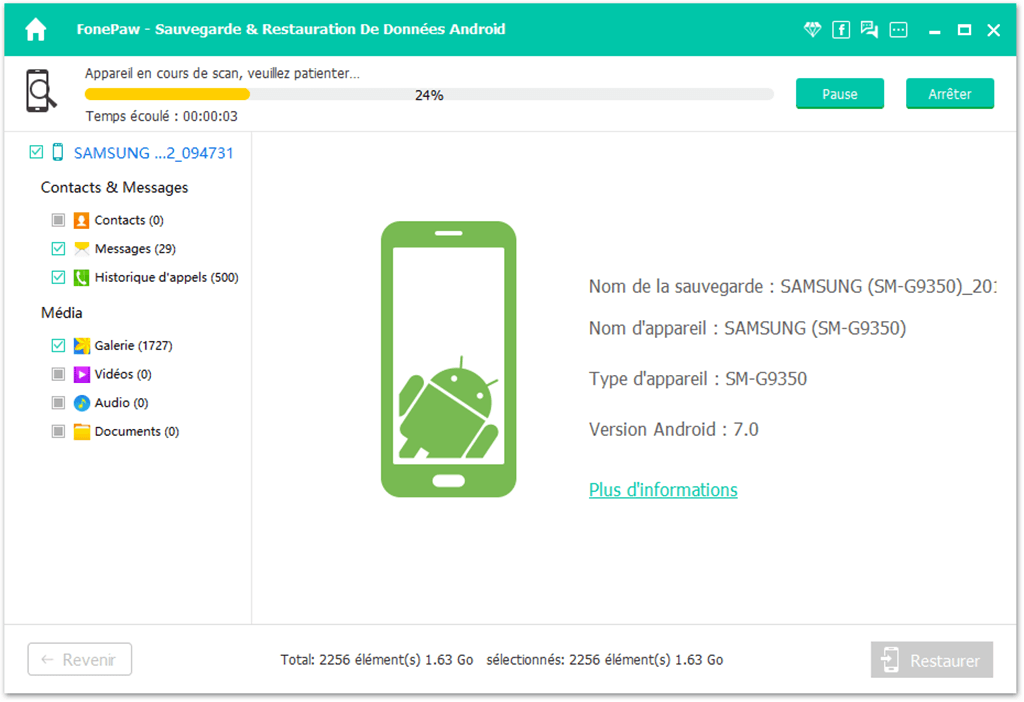This screenshot has height=702, width=1024.
Task: Uncheck the Galerie (1727) checkbox
Action: click(x=58, y=345)
